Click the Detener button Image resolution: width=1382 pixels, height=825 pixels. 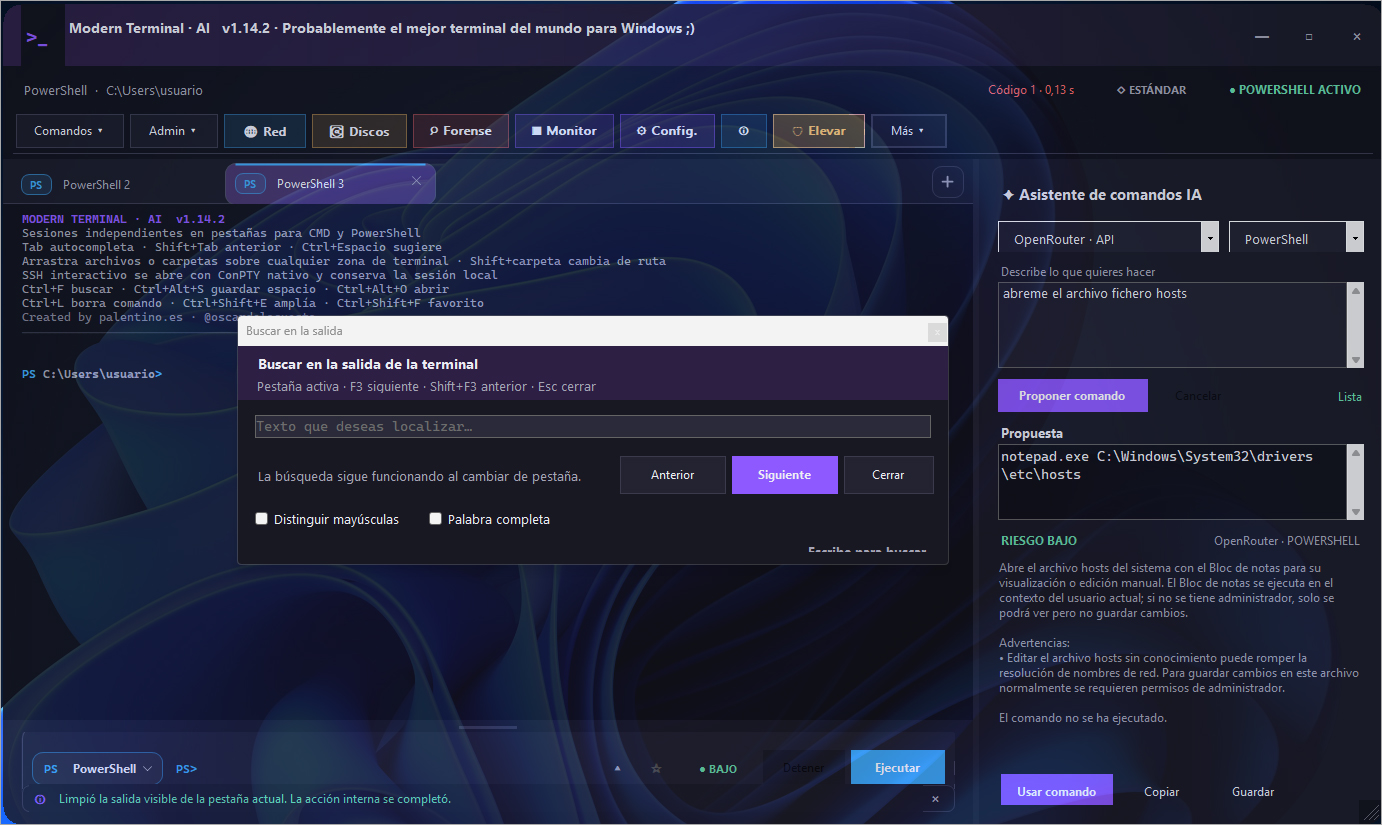804,768
